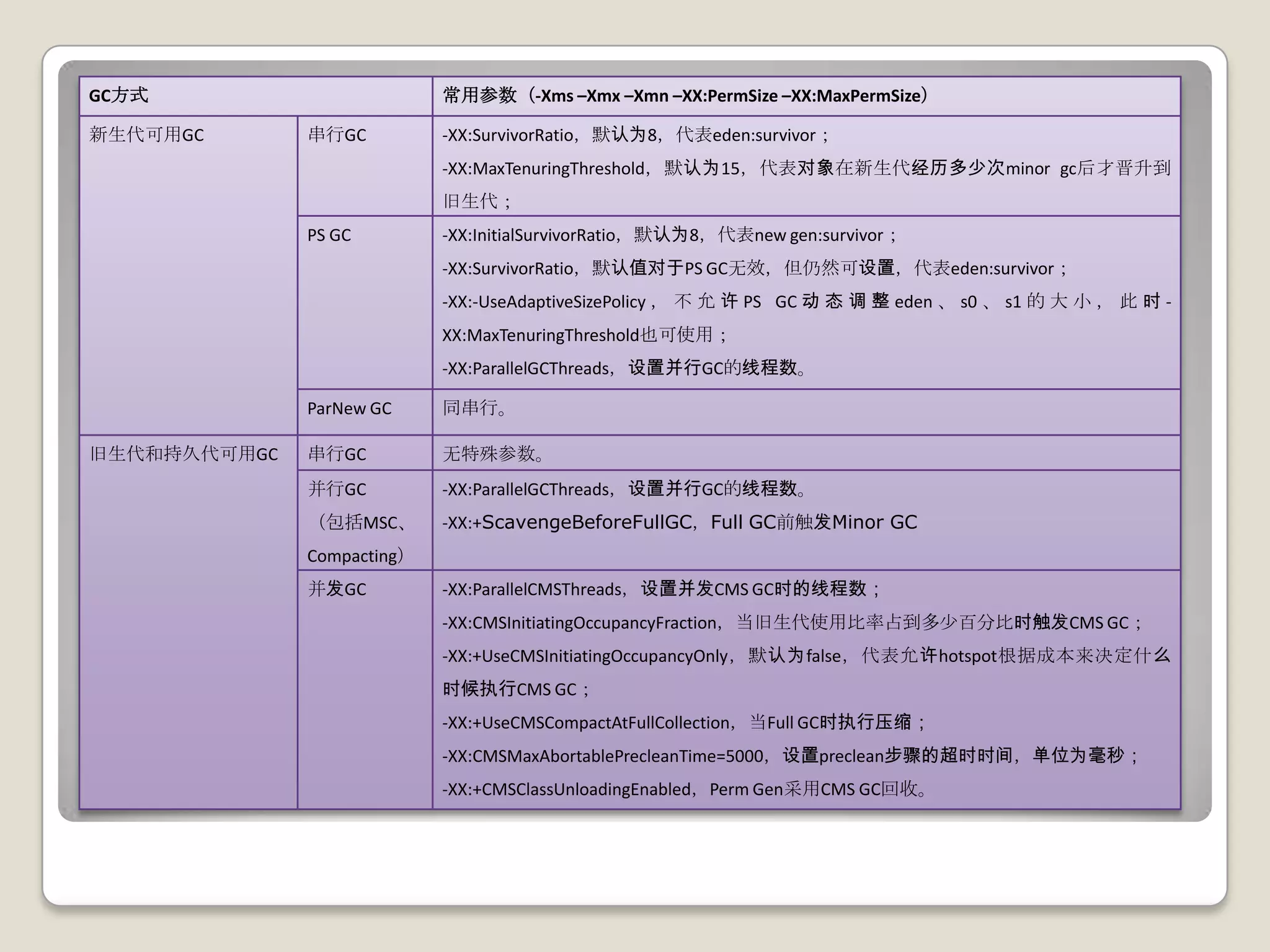Image resolution: width=1270 pixels, height=952 pixels.
Task: Click the '常用参数' header cell with -Xms -Xmx
Action: [806, 96]
